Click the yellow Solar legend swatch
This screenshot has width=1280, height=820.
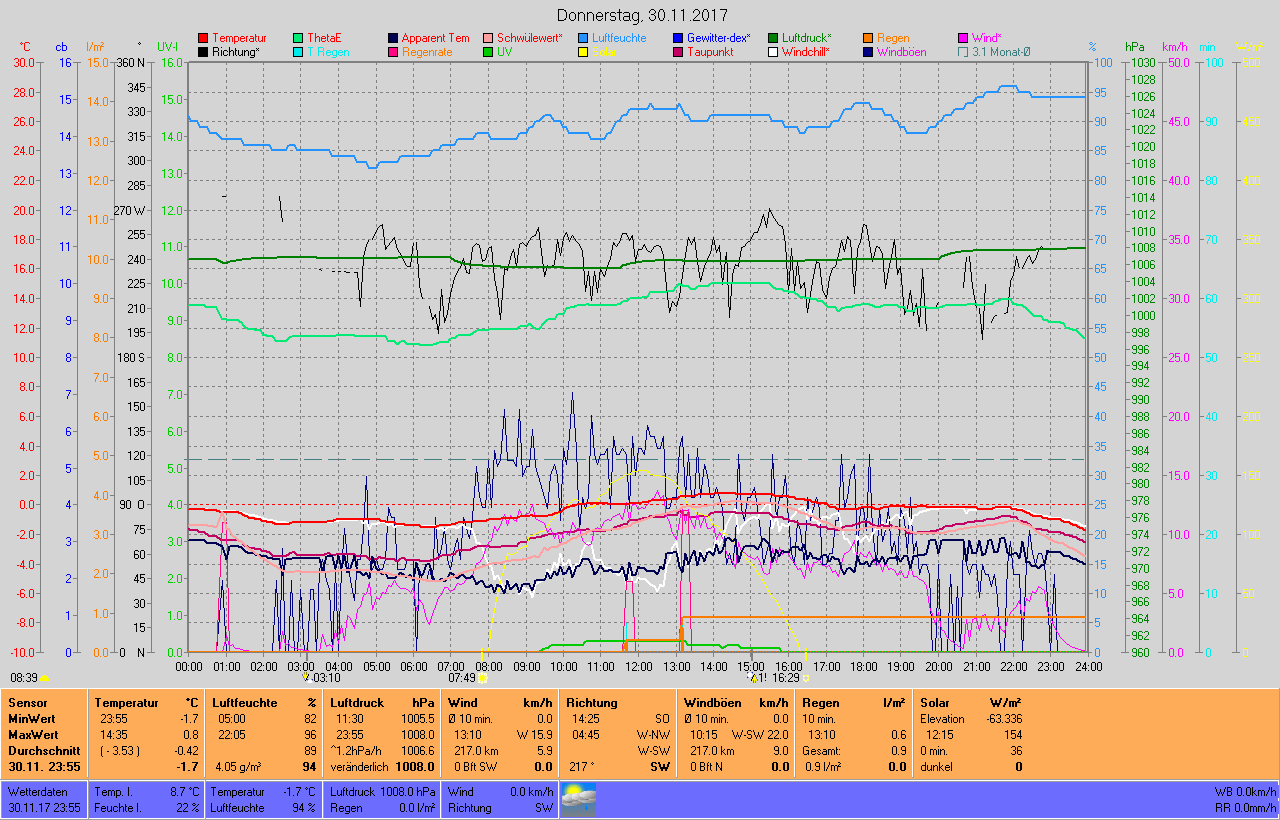(583, 52)
